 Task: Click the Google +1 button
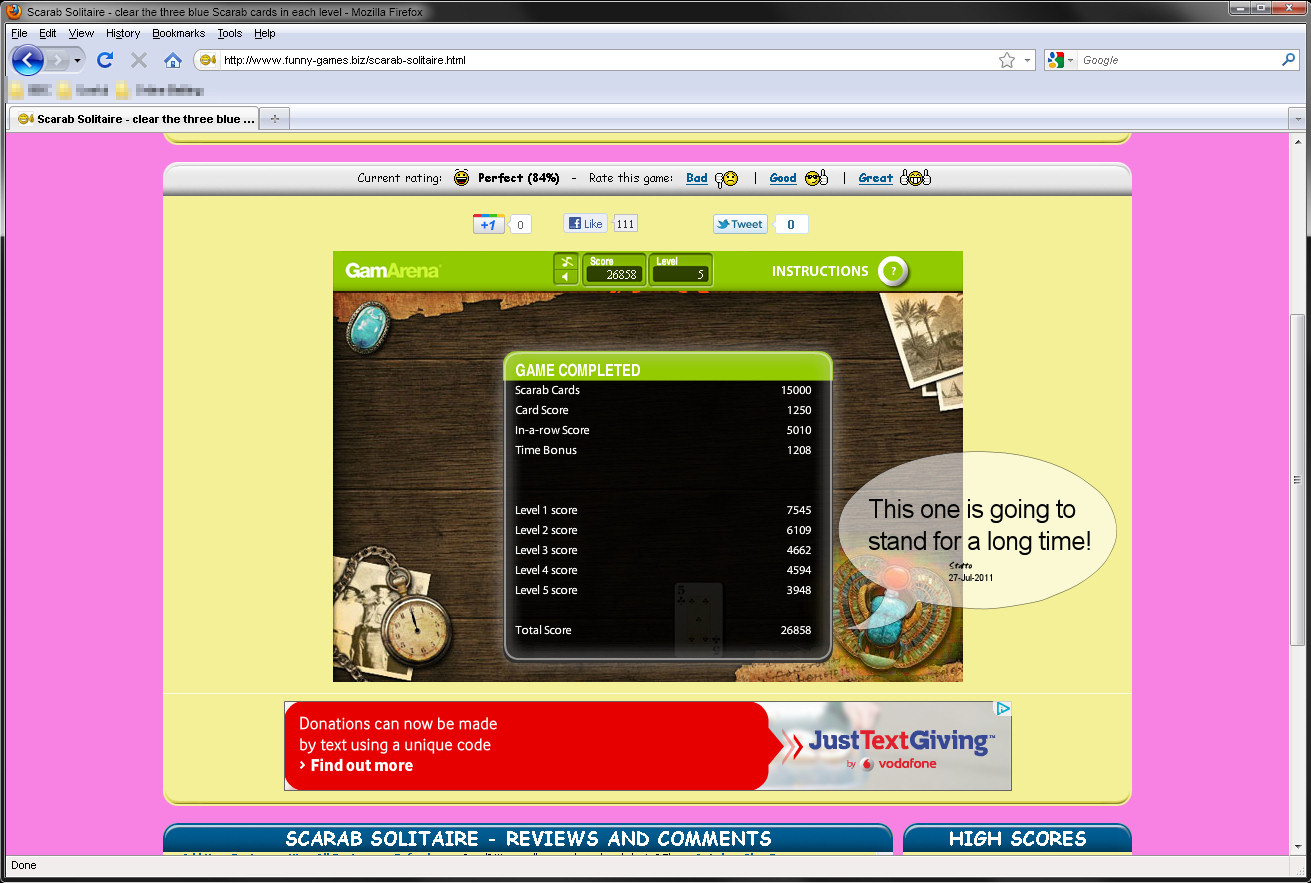point(488,224)
